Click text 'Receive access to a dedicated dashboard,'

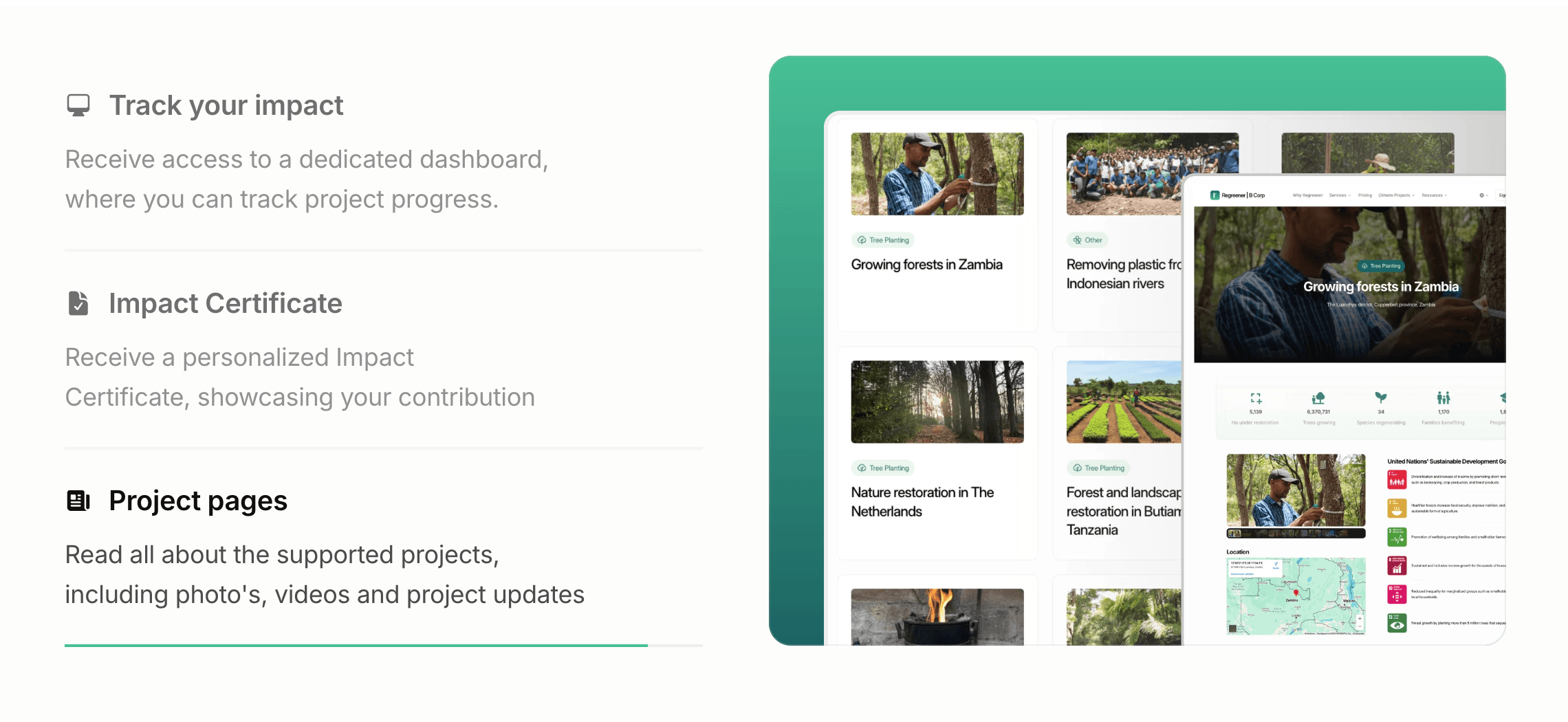[x=307, y=160]
